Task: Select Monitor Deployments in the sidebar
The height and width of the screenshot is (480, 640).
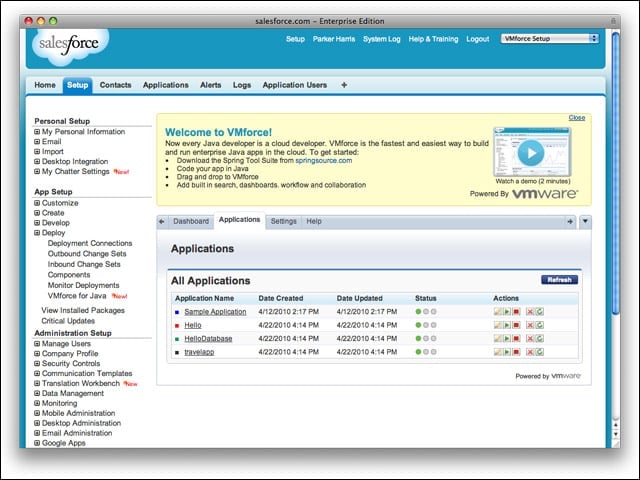Action: [83, 285]
